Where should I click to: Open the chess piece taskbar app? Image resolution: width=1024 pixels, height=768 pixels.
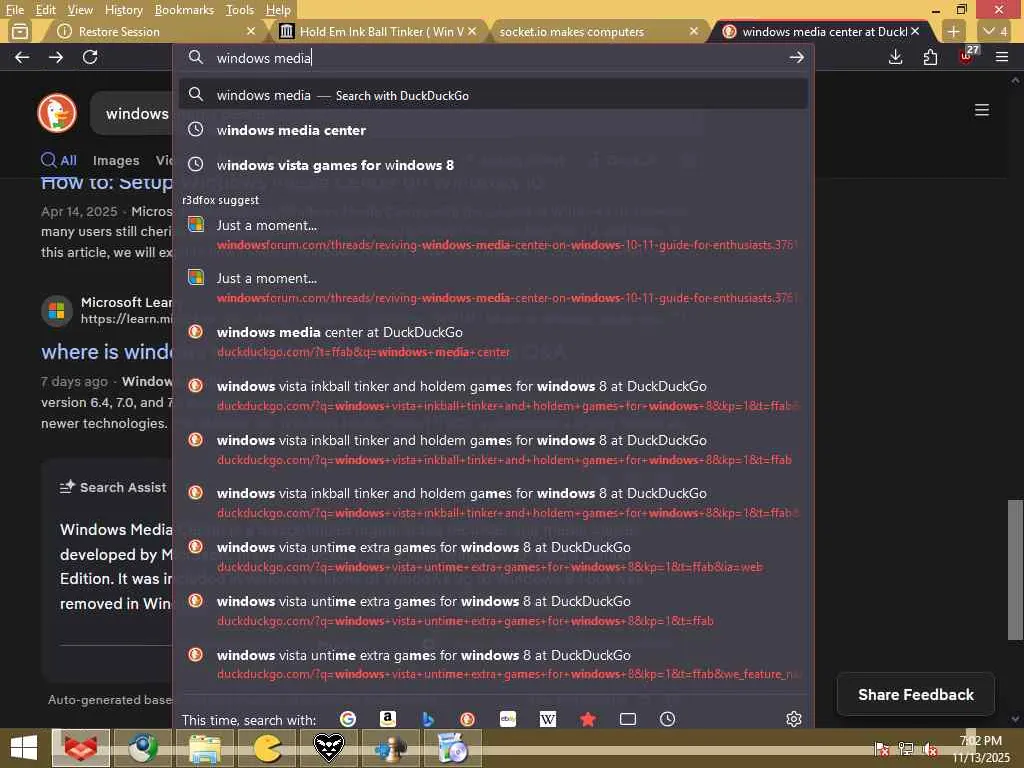pos(391,748)
